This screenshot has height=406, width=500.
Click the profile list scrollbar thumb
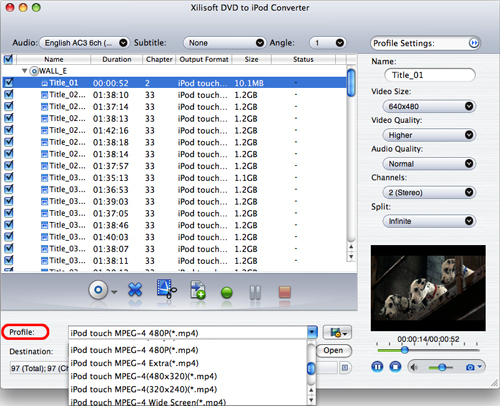coord(311,368)
